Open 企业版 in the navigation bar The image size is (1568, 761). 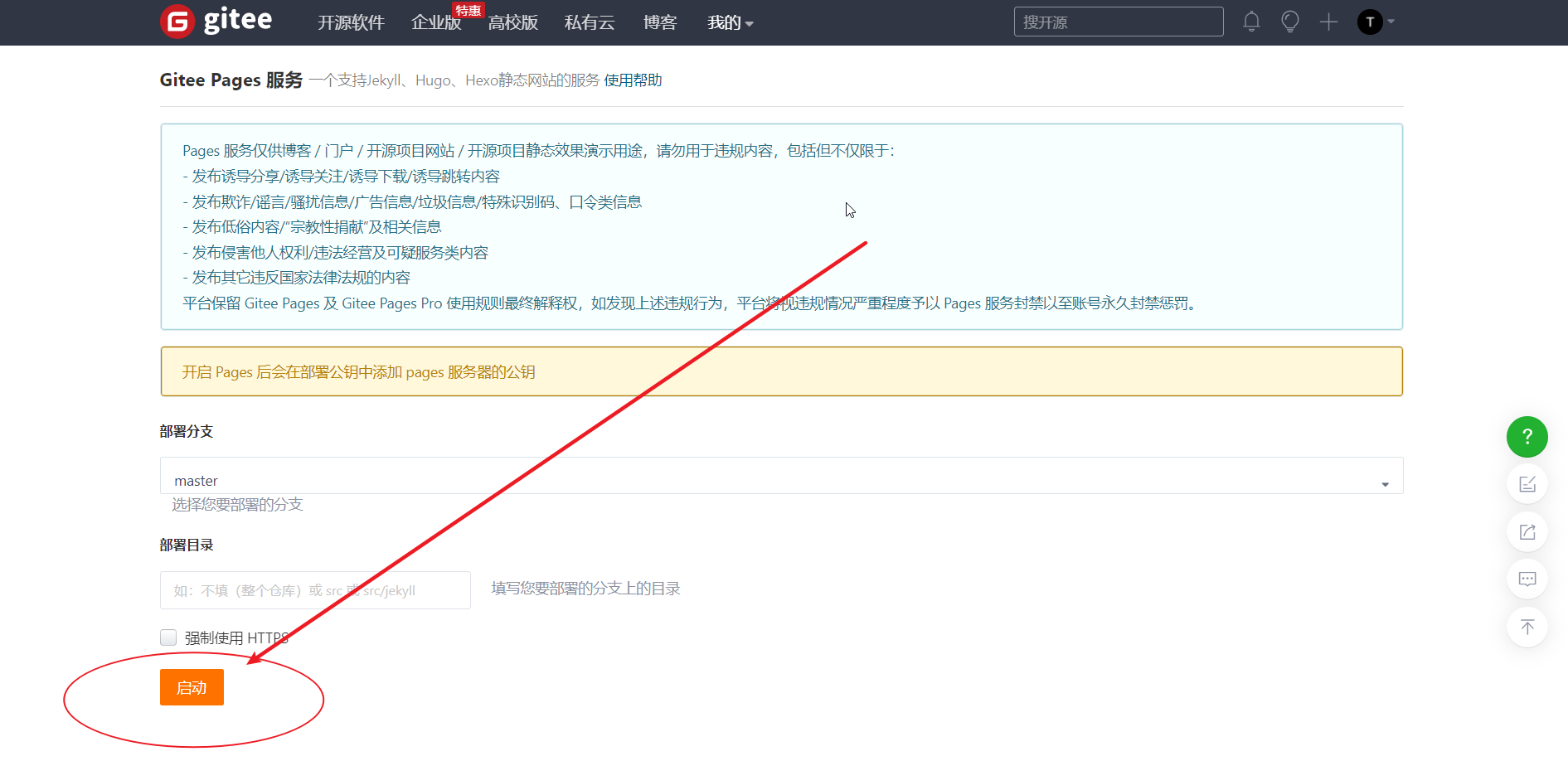coord(436,22)
